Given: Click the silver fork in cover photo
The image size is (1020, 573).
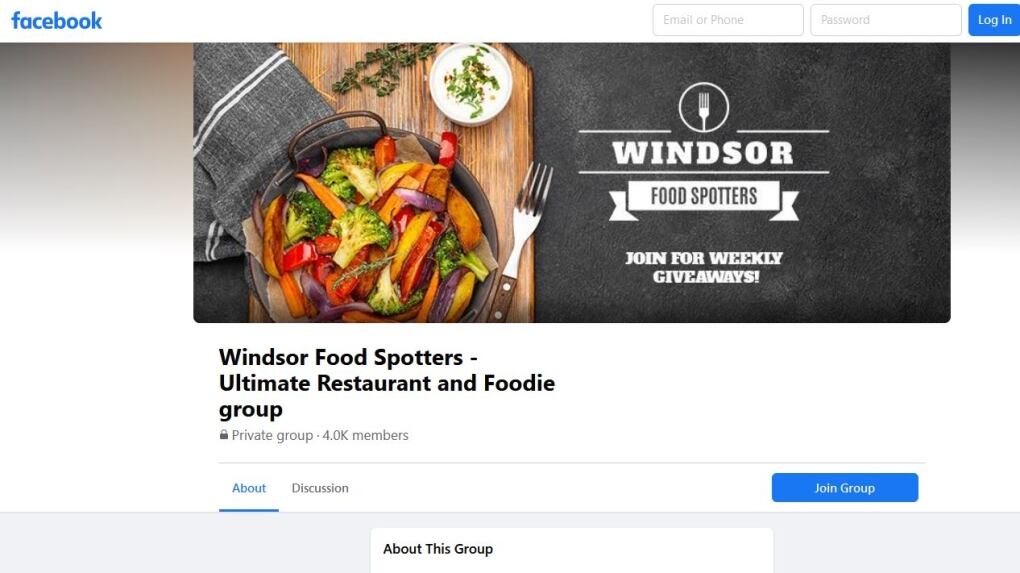Looking at the screenshot, I should pyautogui.click(x=522, y=239).
